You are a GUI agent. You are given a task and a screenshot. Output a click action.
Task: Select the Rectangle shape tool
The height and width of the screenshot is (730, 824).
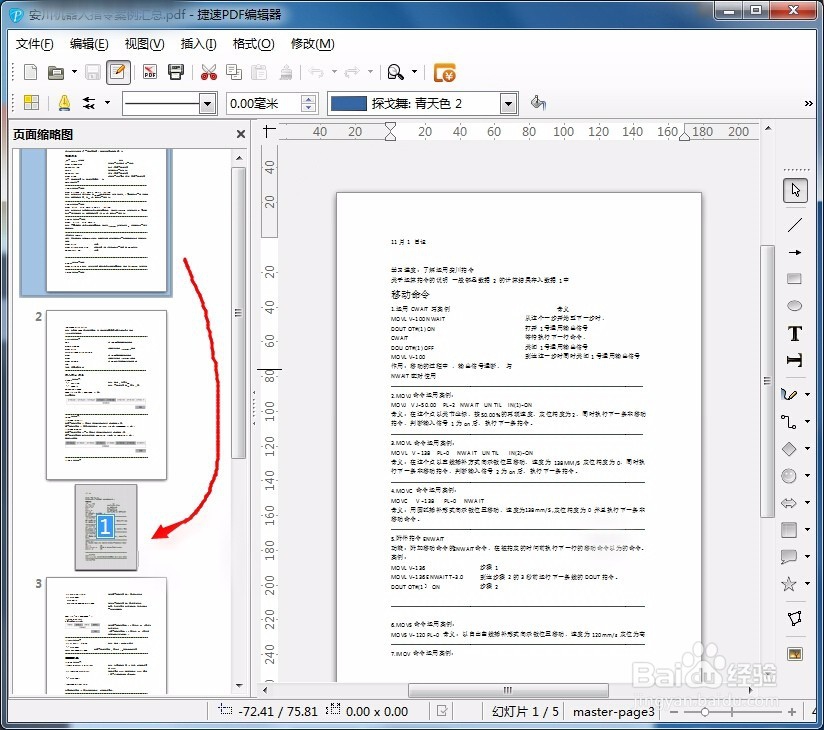click(x=794, y=279)
